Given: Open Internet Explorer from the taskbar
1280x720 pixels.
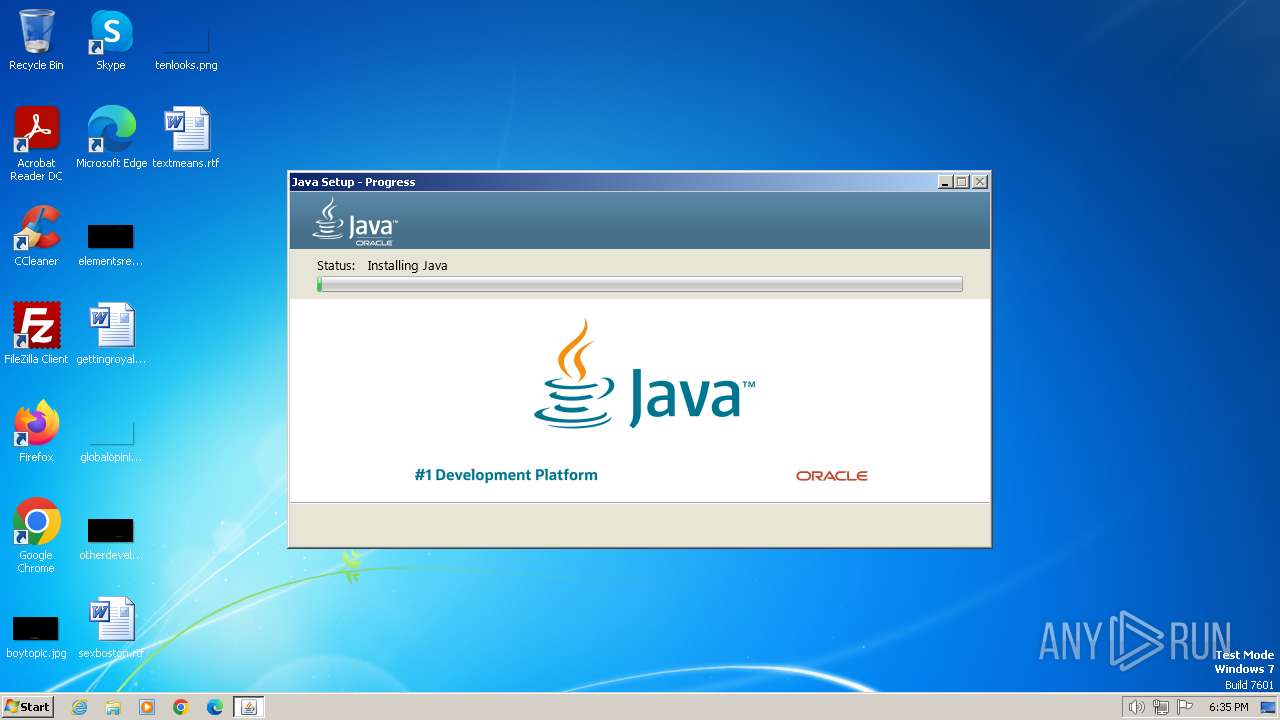Looking at the screenshot, I should coord(79,707).
